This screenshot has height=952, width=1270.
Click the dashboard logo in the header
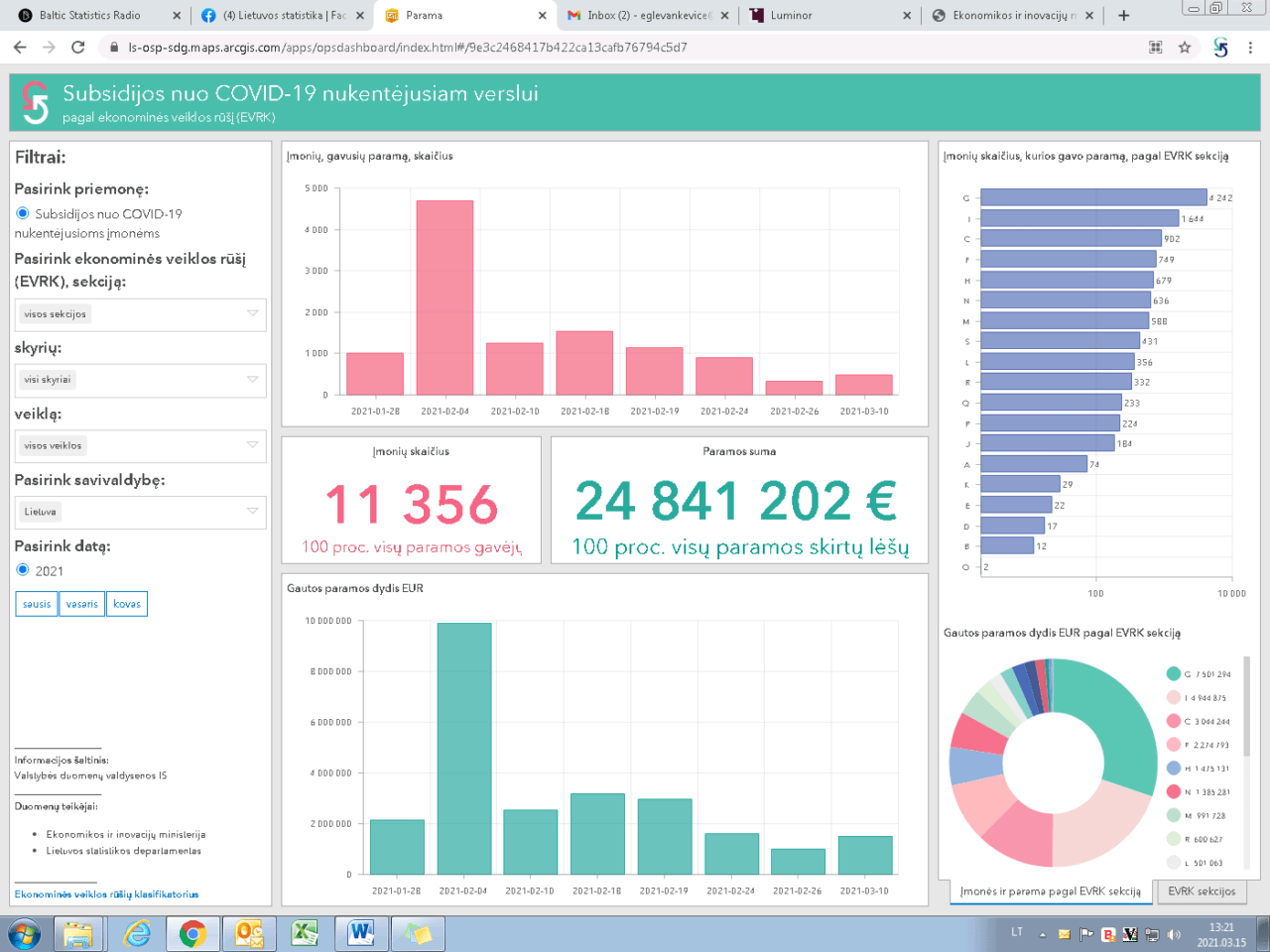pyautogui.click(x=36, y=102)
